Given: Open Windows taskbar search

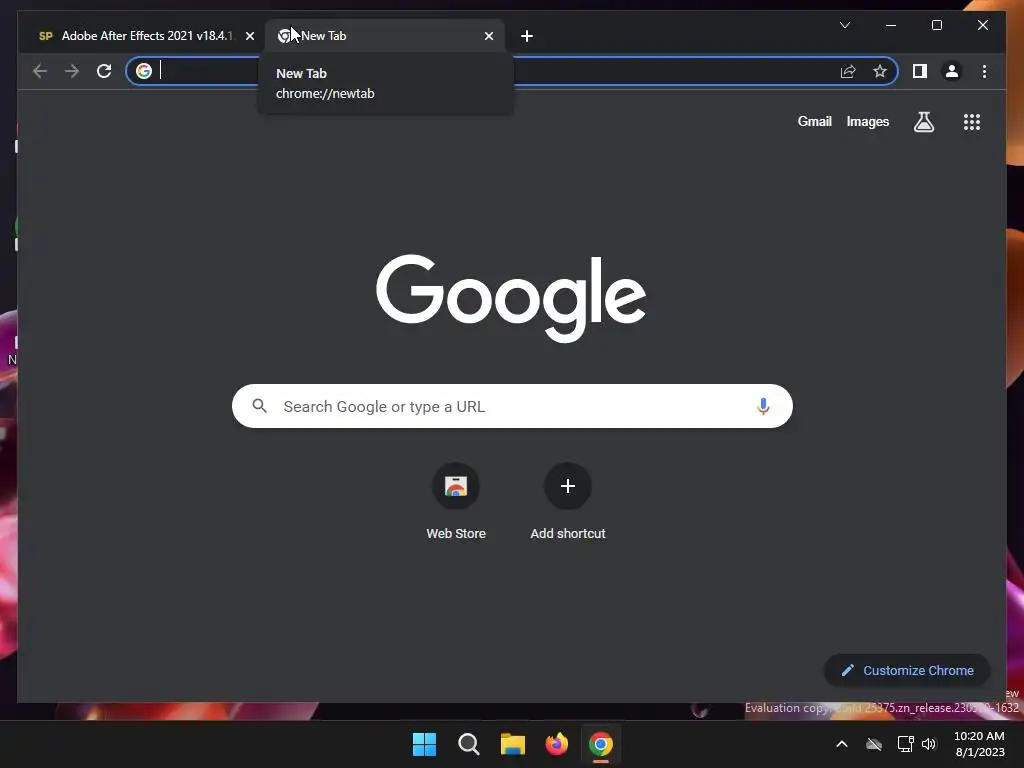Looking at the screenshot, I should (x=468, y=744).
